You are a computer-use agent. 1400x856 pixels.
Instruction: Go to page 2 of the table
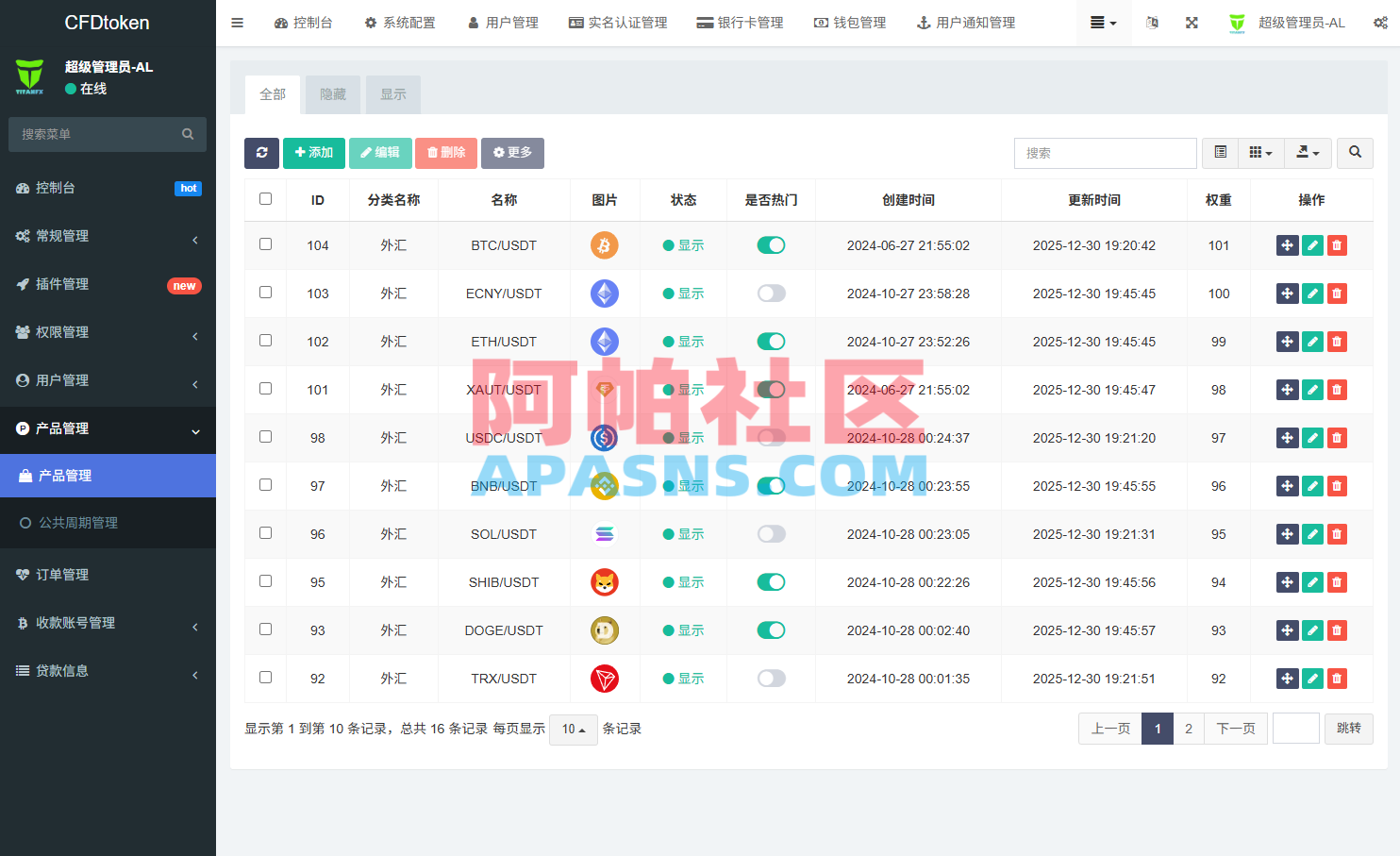click(x=1189, y=729)
